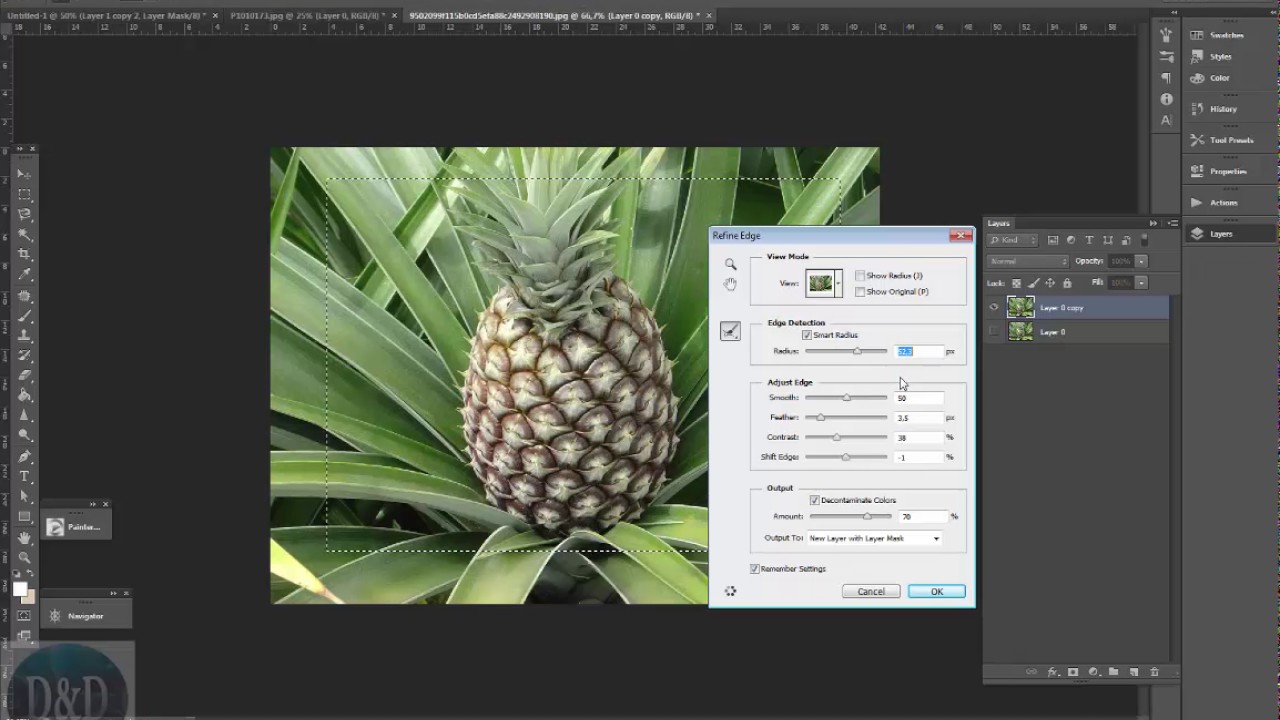The width and height of the screenshot is (1280, 720).
Task: Expand the Navigator panel double arrows
Action: pos(113,593)
